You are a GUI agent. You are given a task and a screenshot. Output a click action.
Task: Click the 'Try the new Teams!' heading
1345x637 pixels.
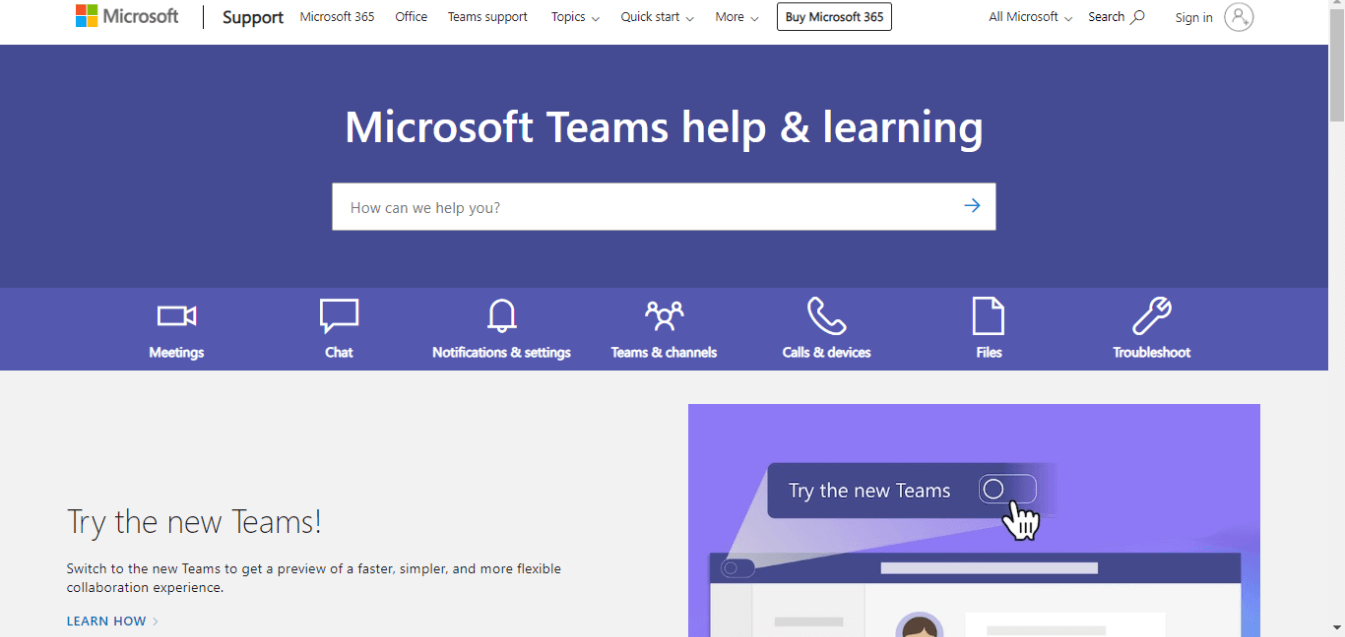point(194,521)
